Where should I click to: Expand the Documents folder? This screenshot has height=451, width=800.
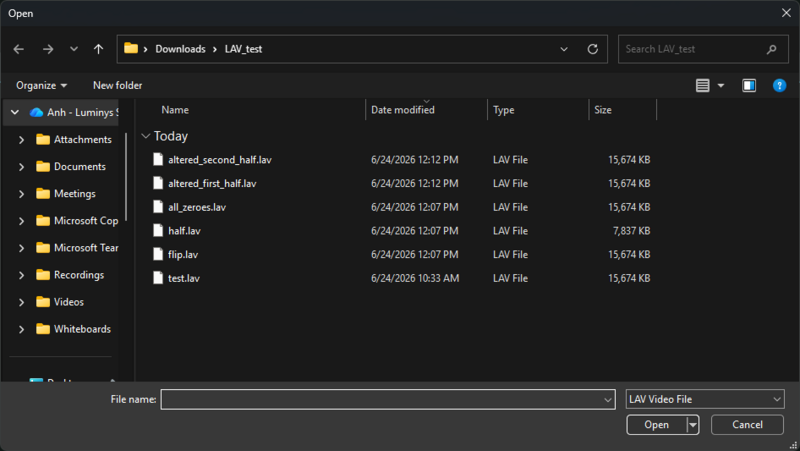[21, 166]
